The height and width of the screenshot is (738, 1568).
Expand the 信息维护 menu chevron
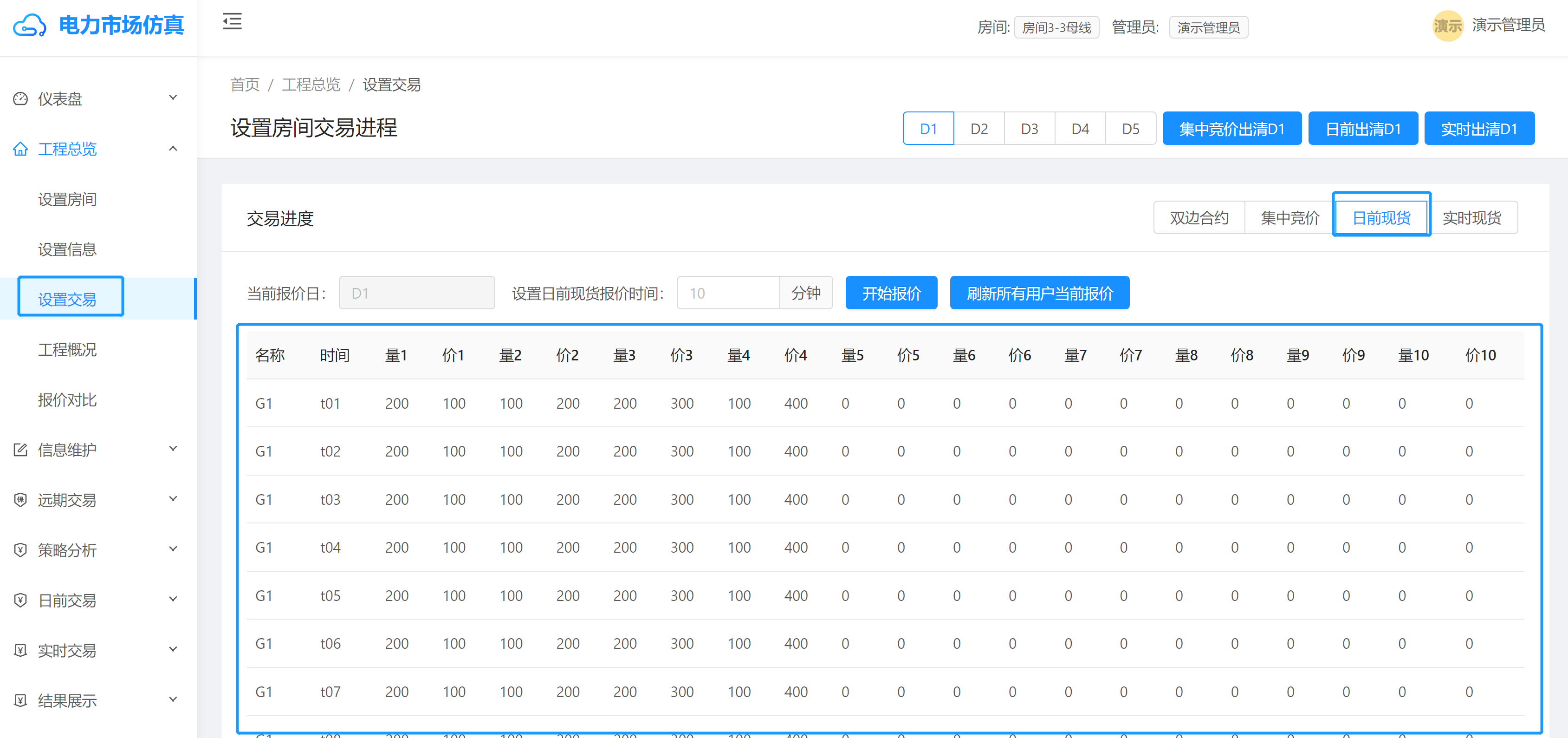173,449
